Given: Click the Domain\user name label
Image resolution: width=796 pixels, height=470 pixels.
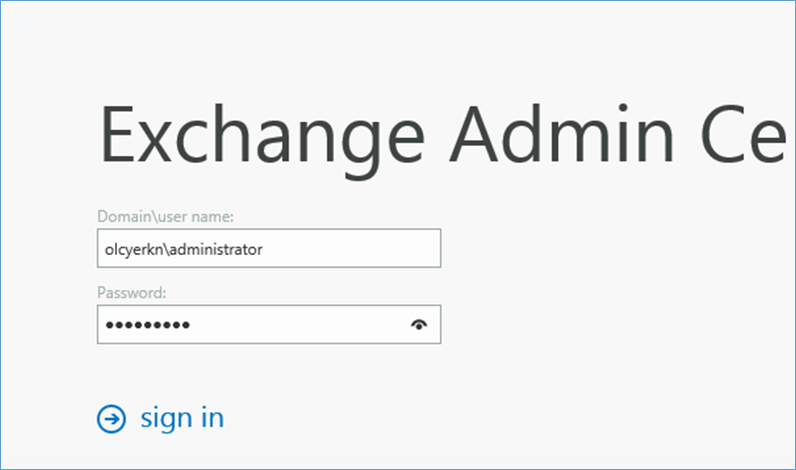Looking at the screenshot, I should 165,217.
